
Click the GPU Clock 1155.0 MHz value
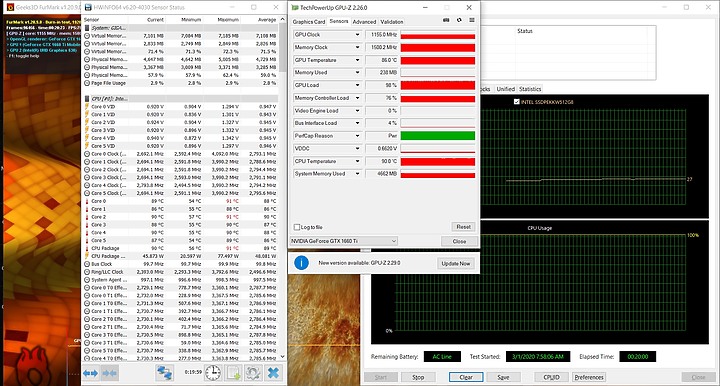(x=382, y=35)
